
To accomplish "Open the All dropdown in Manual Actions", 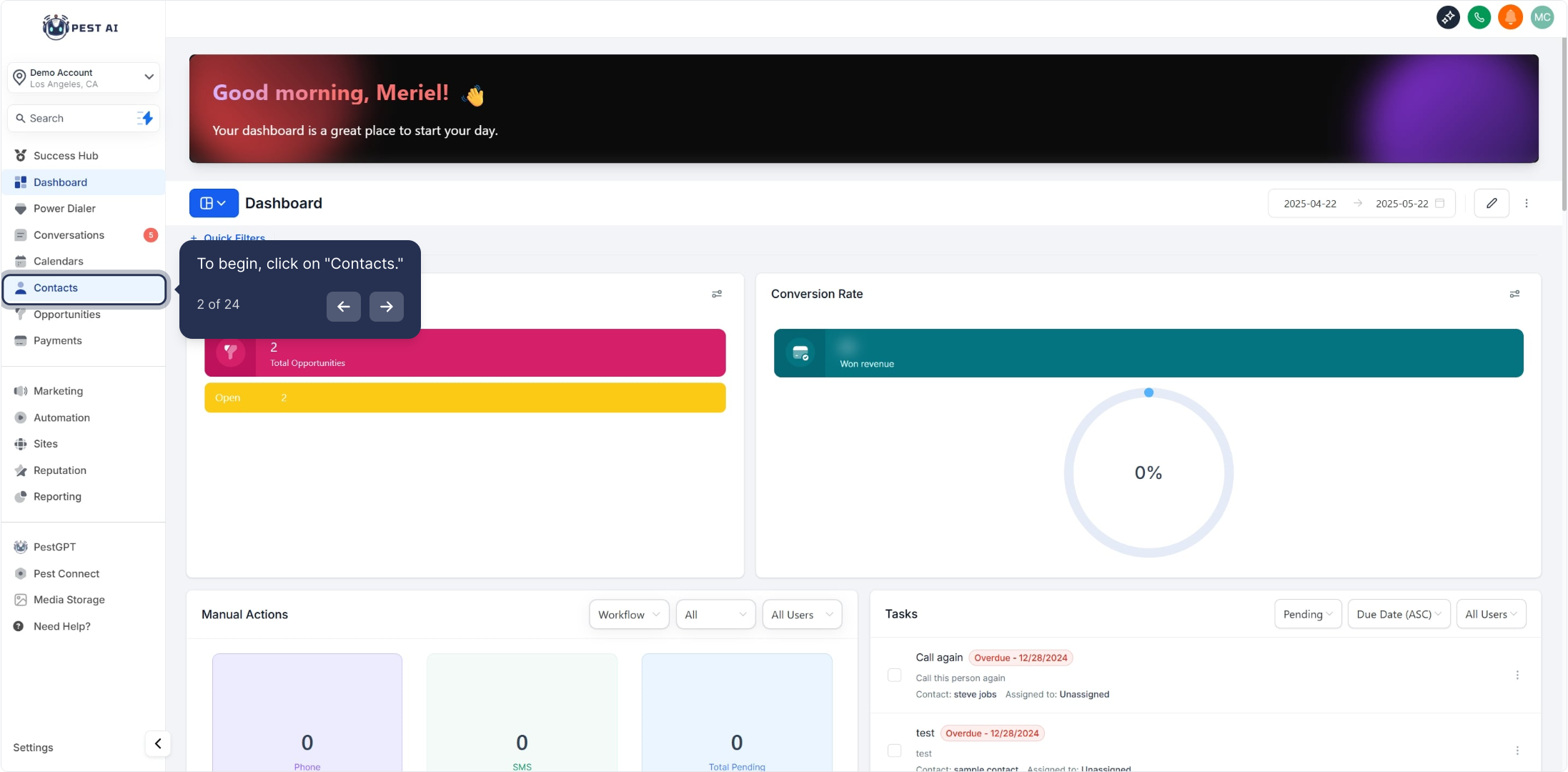I will pos(715,614).
